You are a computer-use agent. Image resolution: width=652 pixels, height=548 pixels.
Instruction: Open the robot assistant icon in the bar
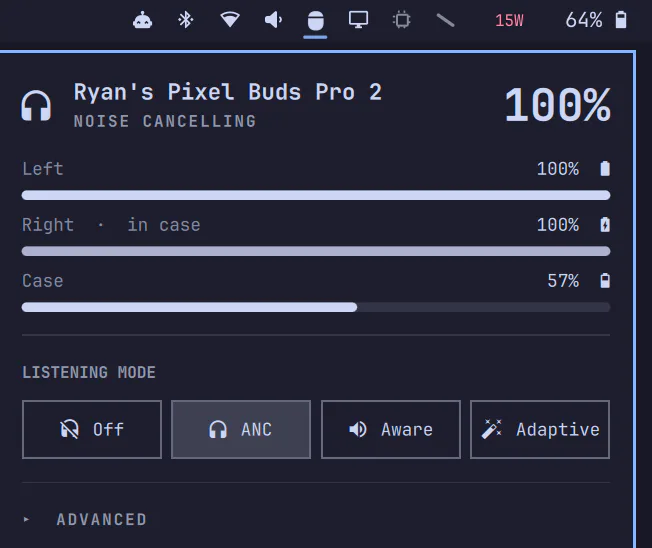click(x=142, y=20)
